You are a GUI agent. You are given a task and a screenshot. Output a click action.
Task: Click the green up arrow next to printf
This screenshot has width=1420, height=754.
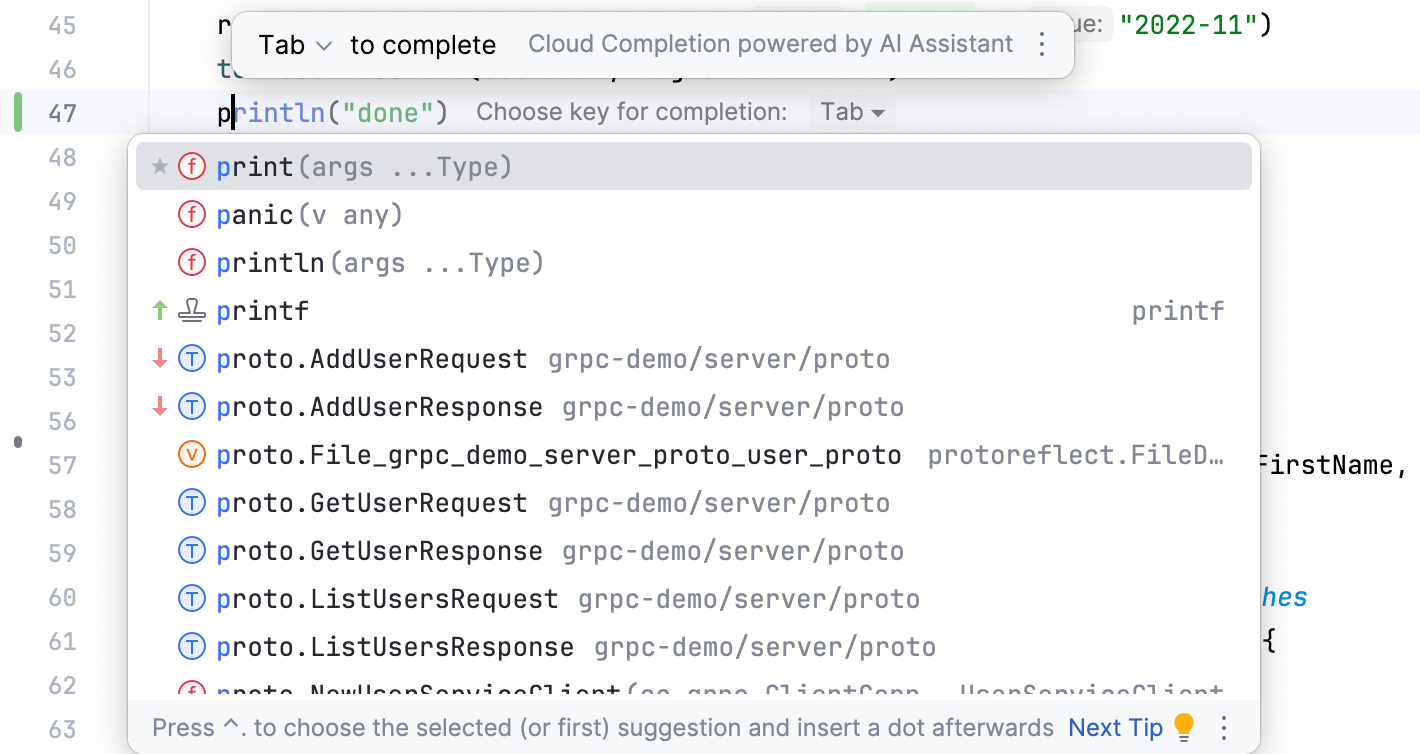(159, 310)
